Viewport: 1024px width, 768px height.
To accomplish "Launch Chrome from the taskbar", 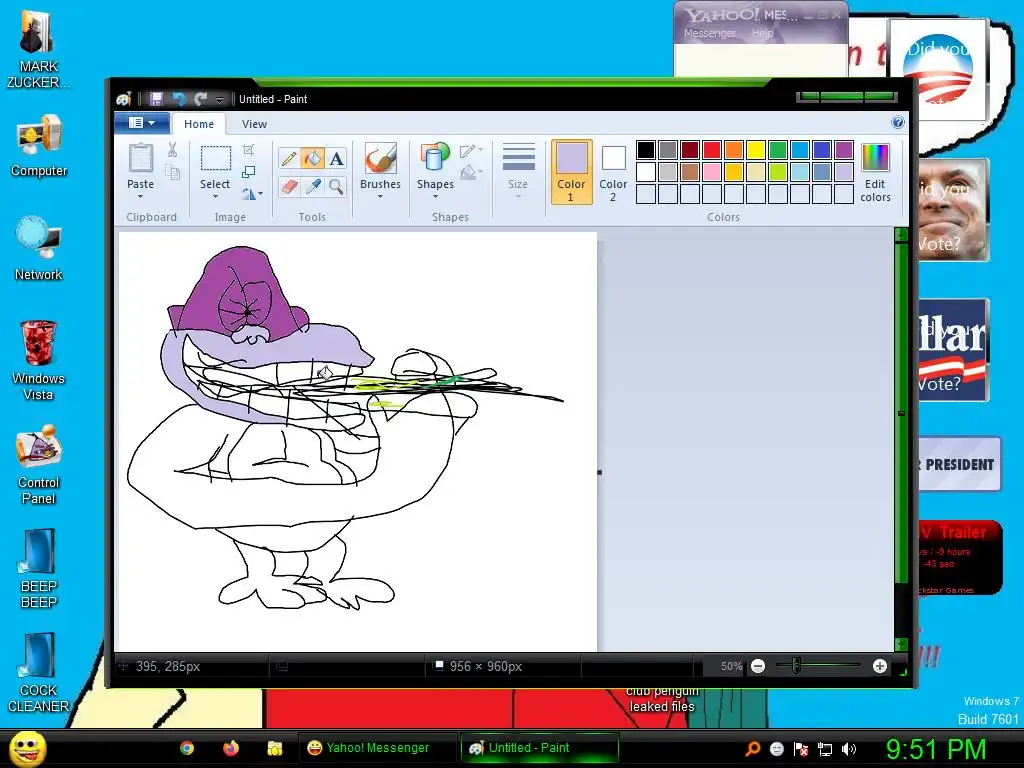I will [187, 748].
